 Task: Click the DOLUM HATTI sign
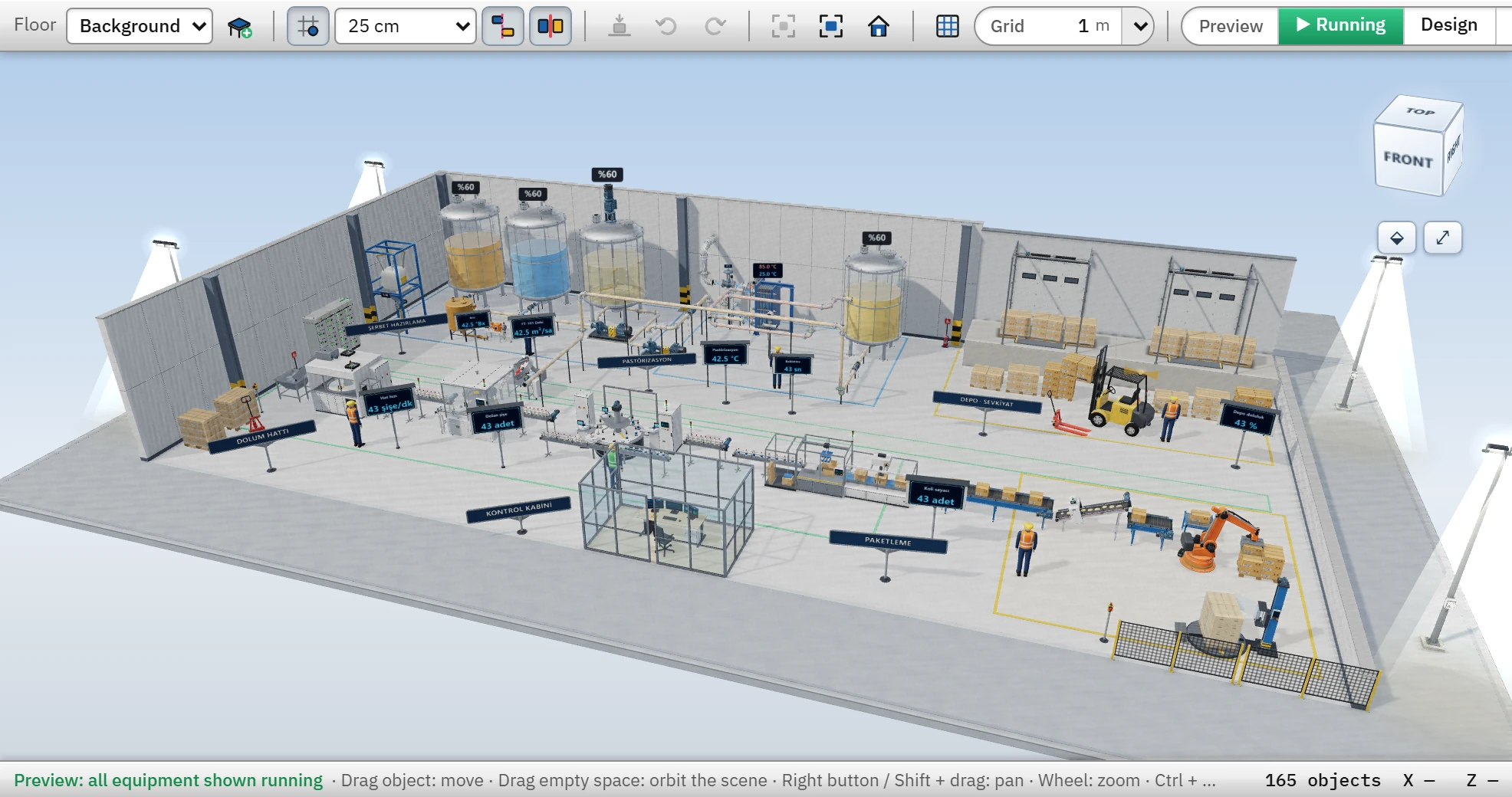coord(262,437)
